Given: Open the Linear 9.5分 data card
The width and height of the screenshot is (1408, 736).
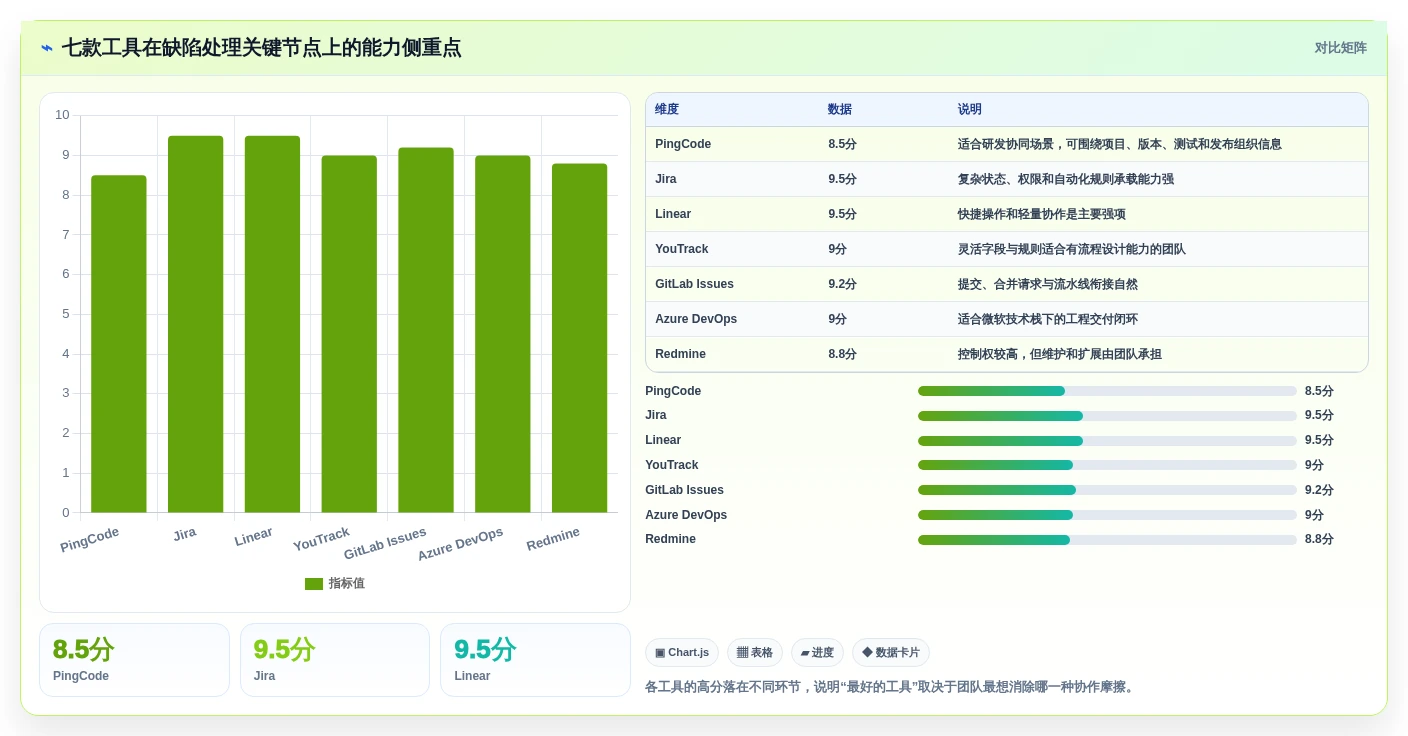Looking at the screenshot, I should click(535, 660).
